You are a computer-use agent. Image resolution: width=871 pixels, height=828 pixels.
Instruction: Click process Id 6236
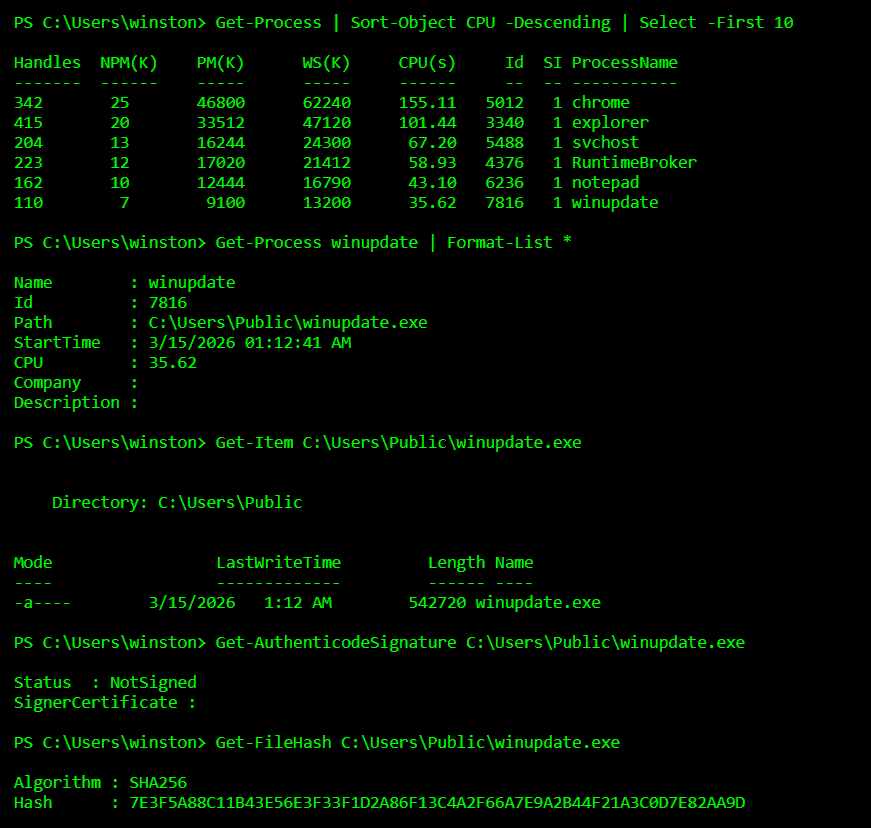click(504, 183)
